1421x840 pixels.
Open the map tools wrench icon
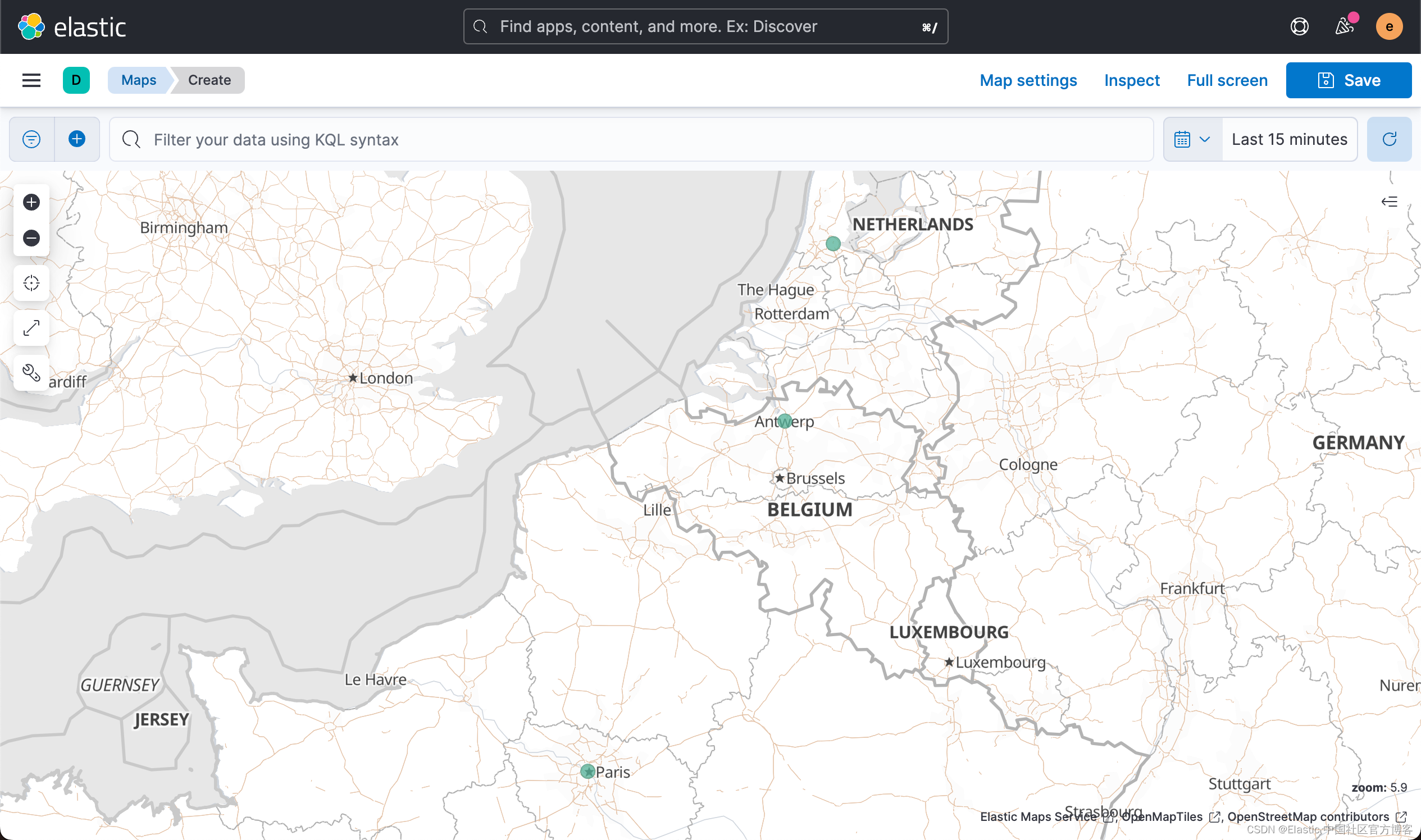coord(31,372)
